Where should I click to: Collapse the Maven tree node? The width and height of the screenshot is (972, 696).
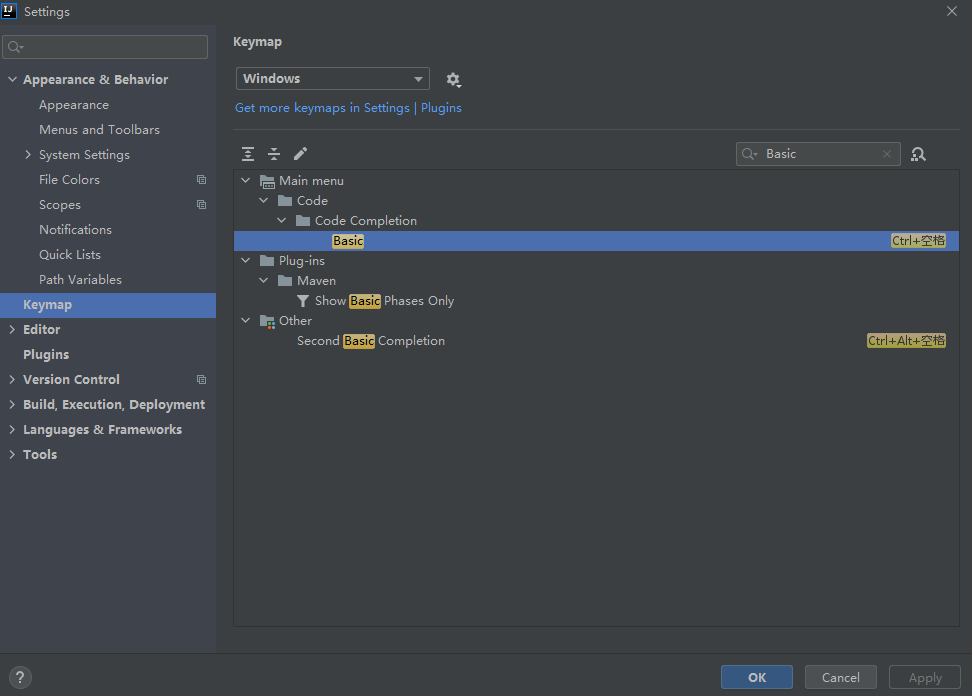pyautogui.click(x=264, y=281)
